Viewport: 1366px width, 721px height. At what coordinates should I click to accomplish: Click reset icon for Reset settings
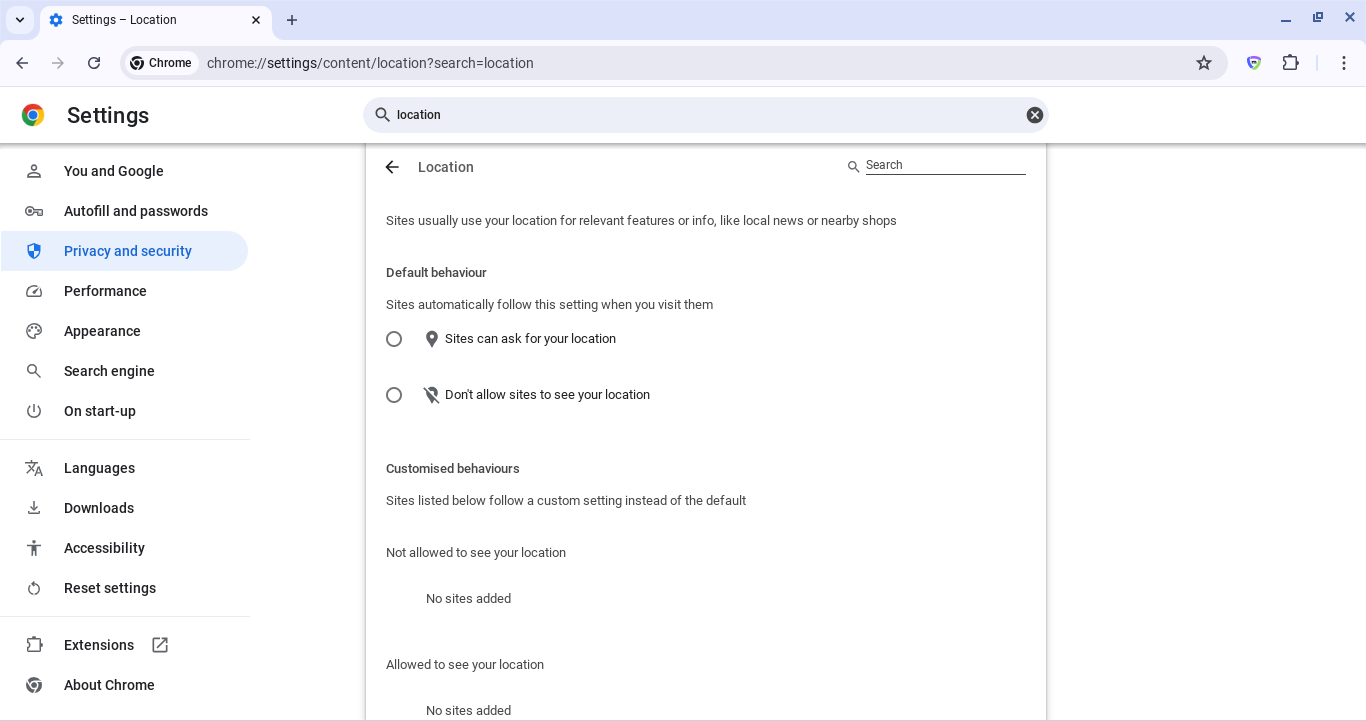pos(34,588)
